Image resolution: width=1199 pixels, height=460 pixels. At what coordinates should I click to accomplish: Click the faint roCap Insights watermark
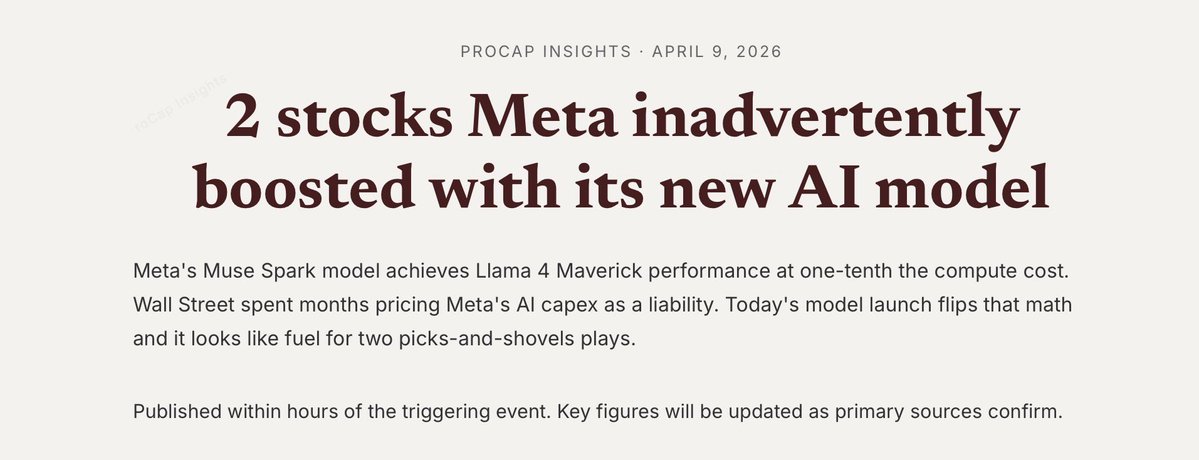[180, 104]
